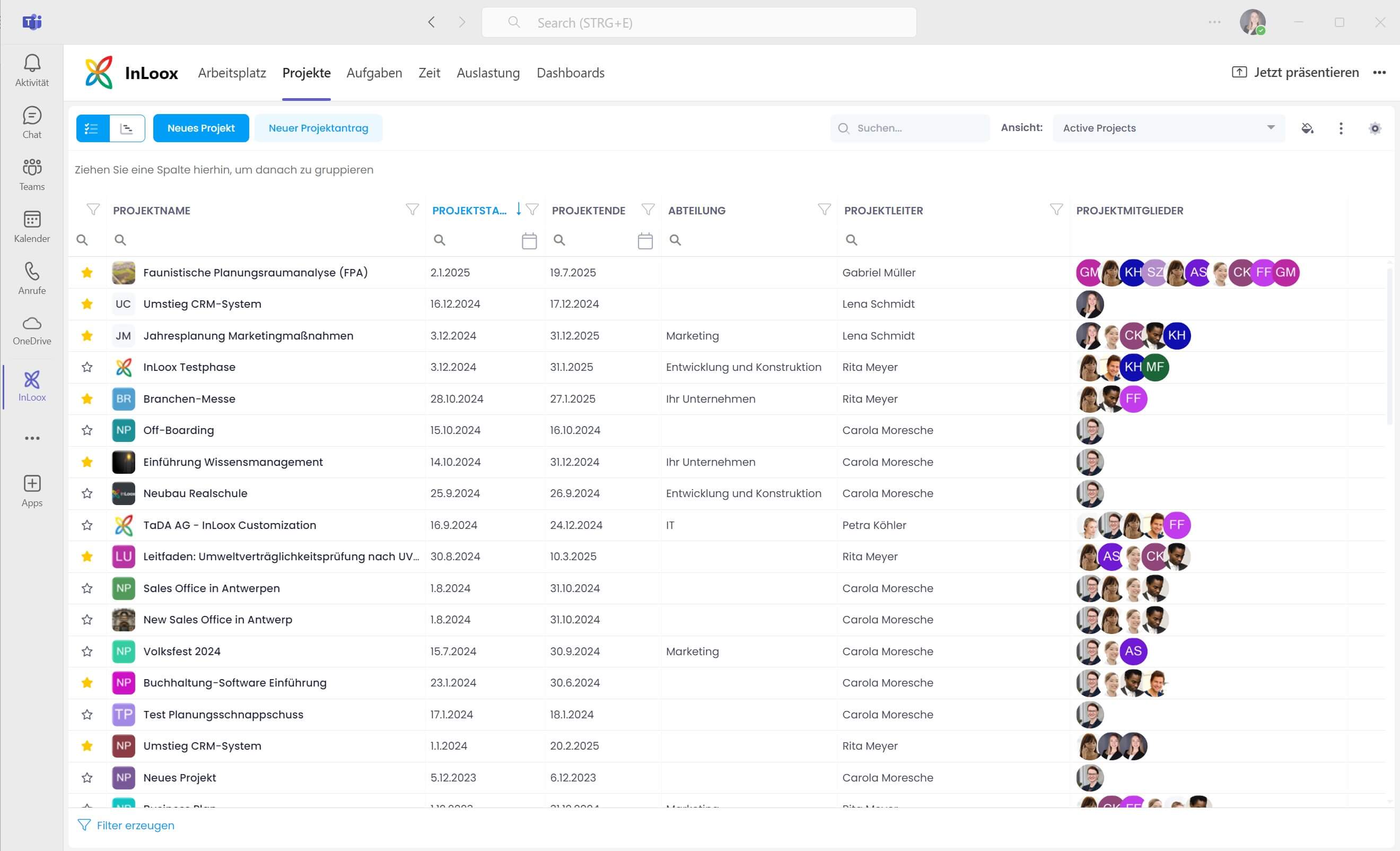Open filter for the Projektende column
This screenshot has height=851, width=1400.
click(x=647, y=210)
